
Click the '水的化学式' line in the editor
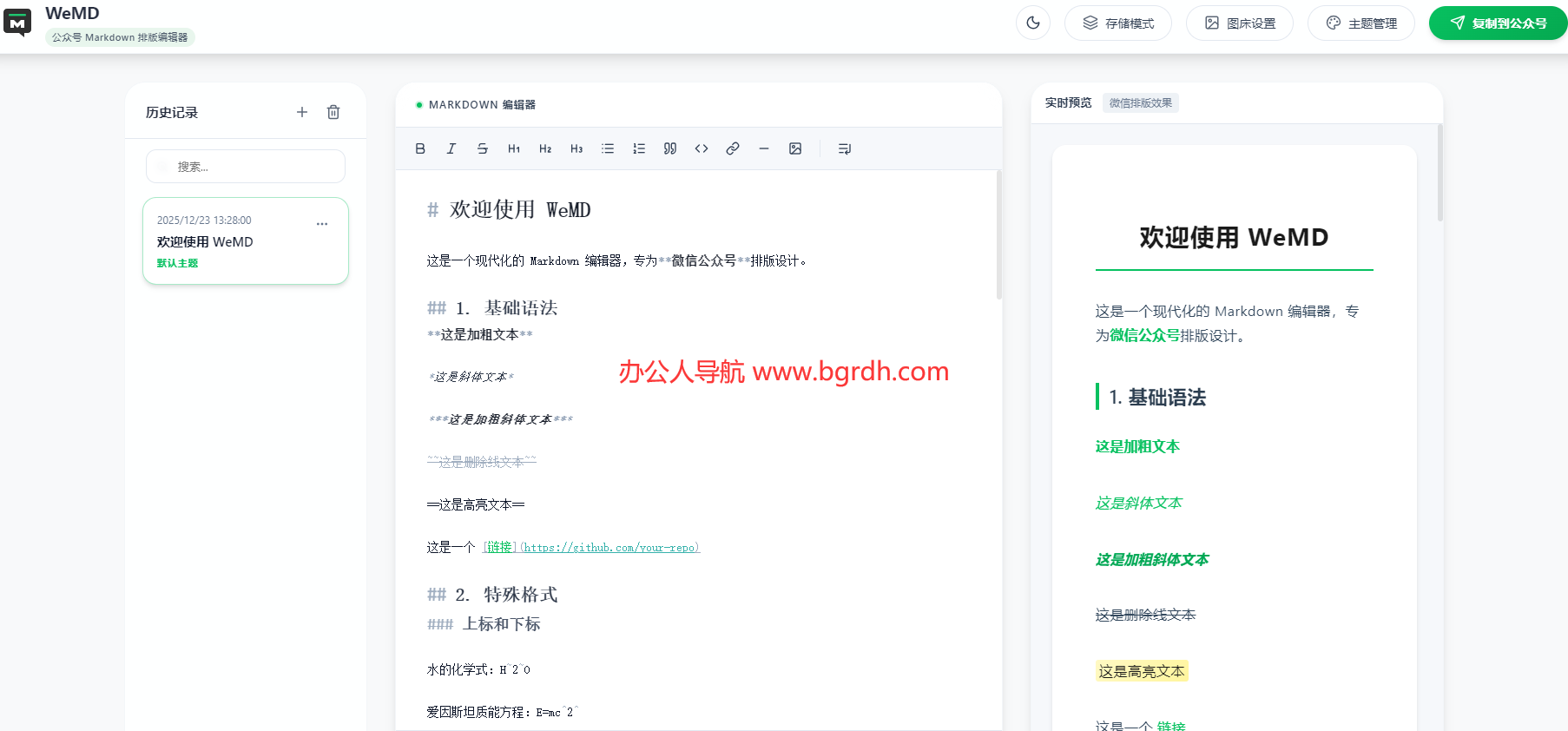478,669
